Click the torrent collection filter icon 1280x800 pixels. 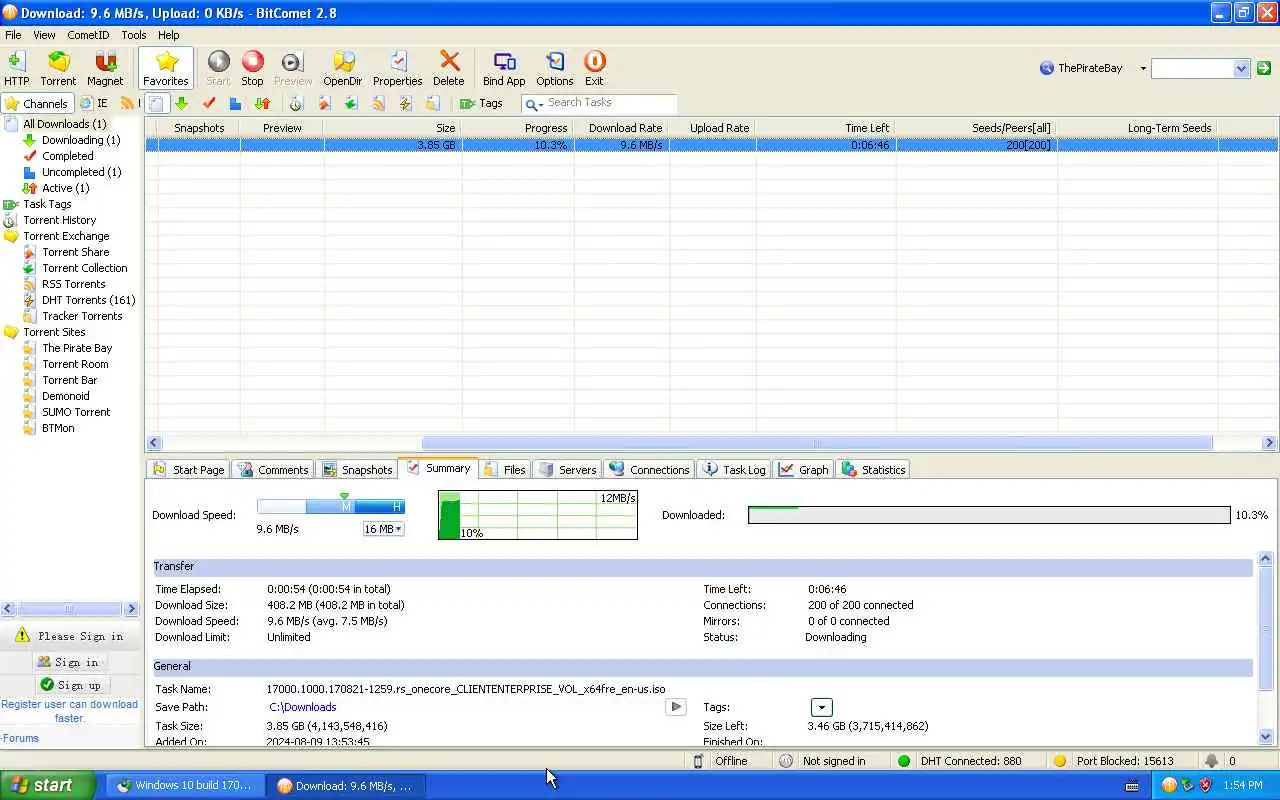[351, 103]
